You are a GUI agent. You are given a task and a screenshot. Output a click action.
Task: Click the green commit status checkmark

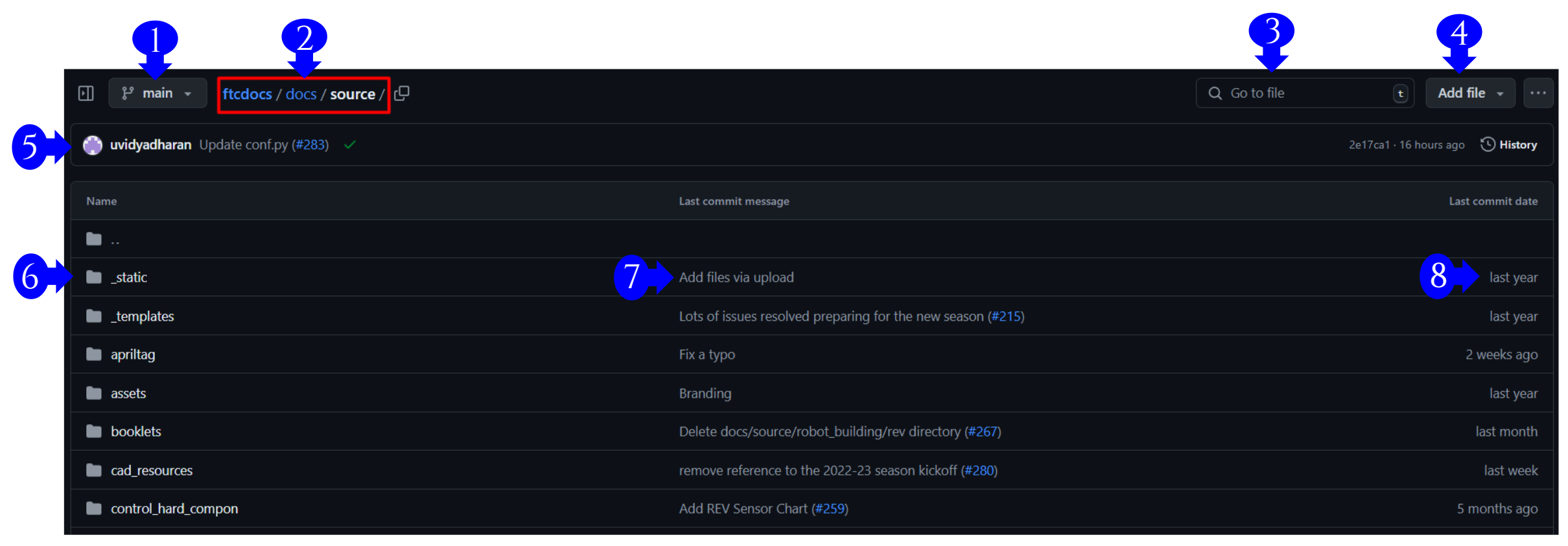pyautogui.click(x=350, y=144)
